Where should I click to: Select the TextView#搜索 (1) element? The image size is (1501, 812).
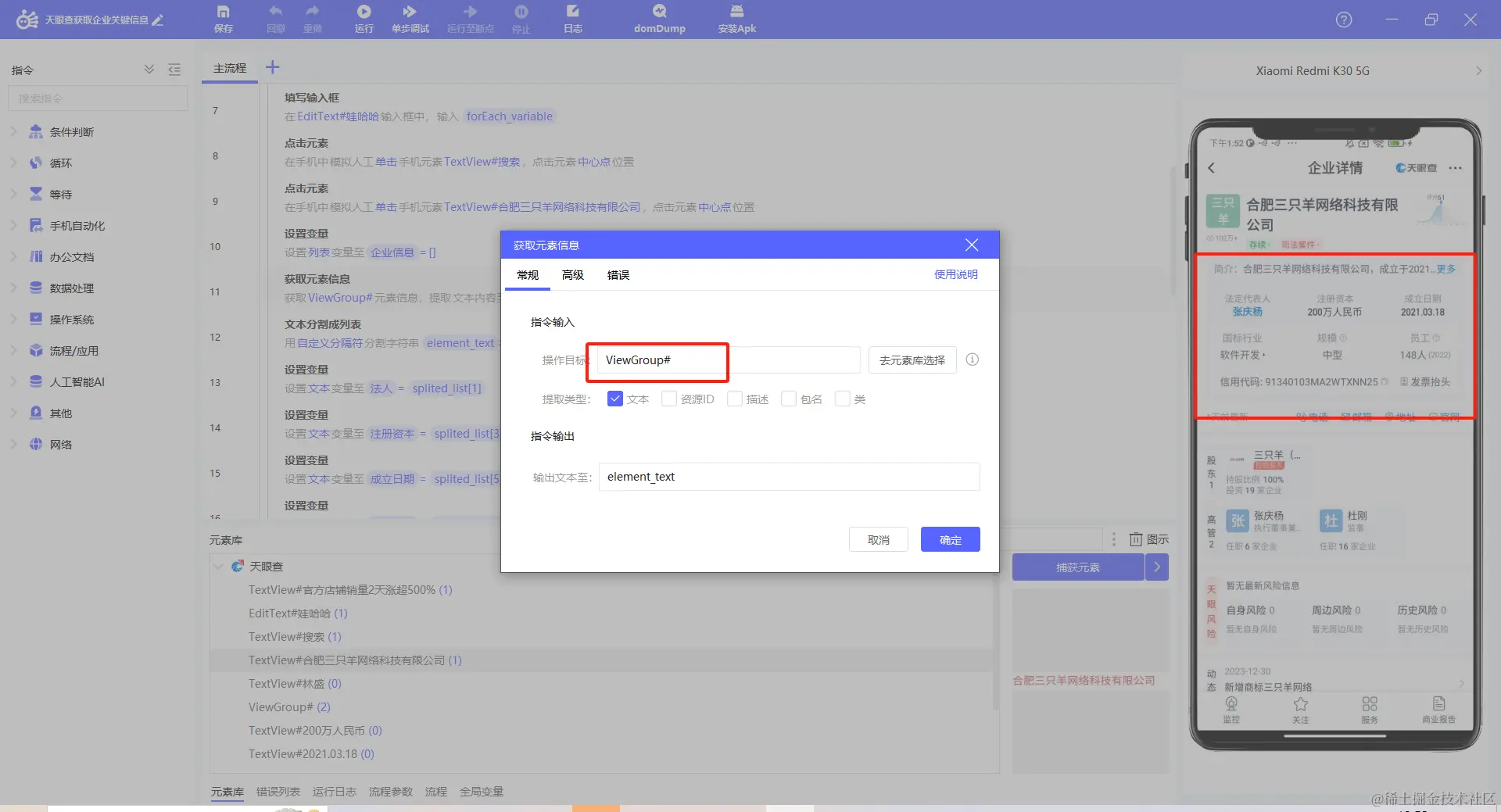click(x=295, y=637)
